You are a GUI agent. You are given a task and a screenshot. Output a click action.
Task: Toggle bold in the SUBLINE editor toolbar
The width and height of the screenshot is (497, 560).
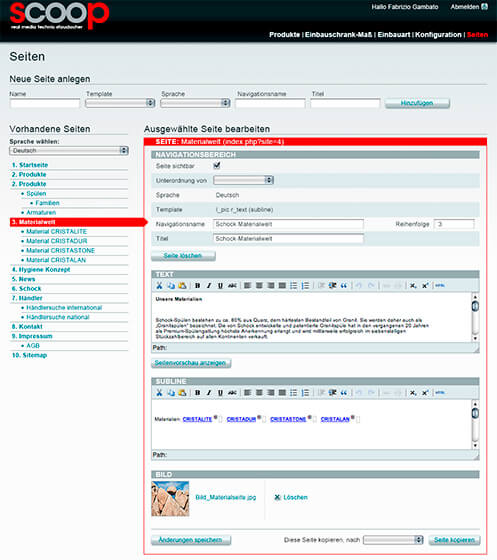click(197, 393)
